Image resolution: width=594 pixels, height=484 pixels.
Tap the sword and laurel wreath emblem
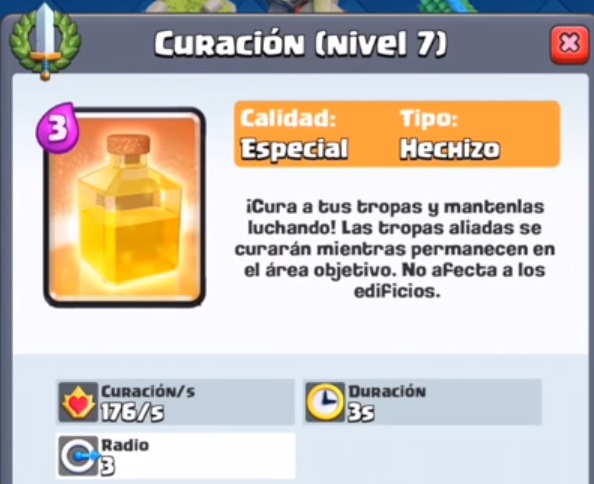(45, 44)
